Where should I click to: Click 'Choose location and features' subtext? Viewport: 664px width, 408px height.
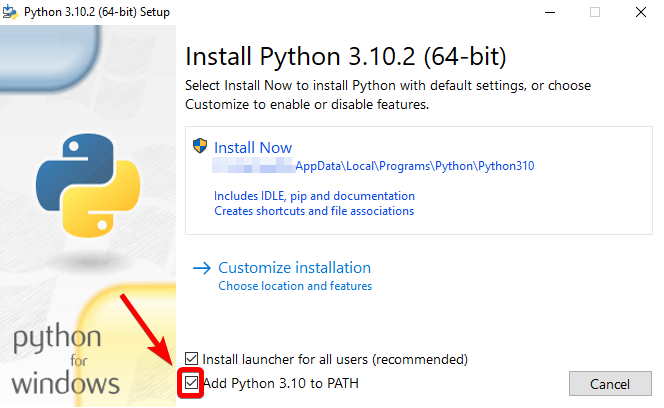coord(295,286)
